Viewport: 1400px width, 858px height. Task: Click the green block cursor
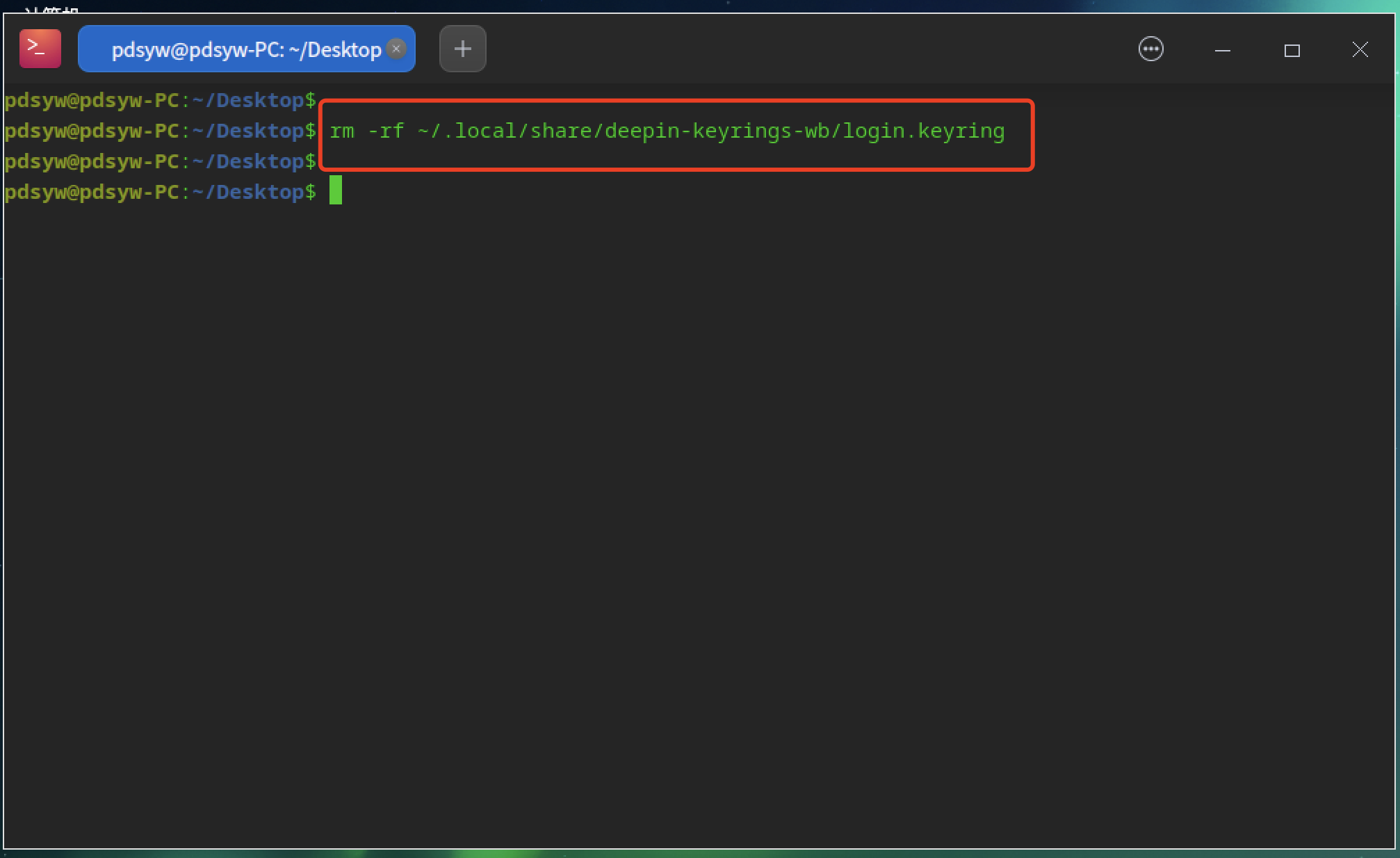[336, 191]
